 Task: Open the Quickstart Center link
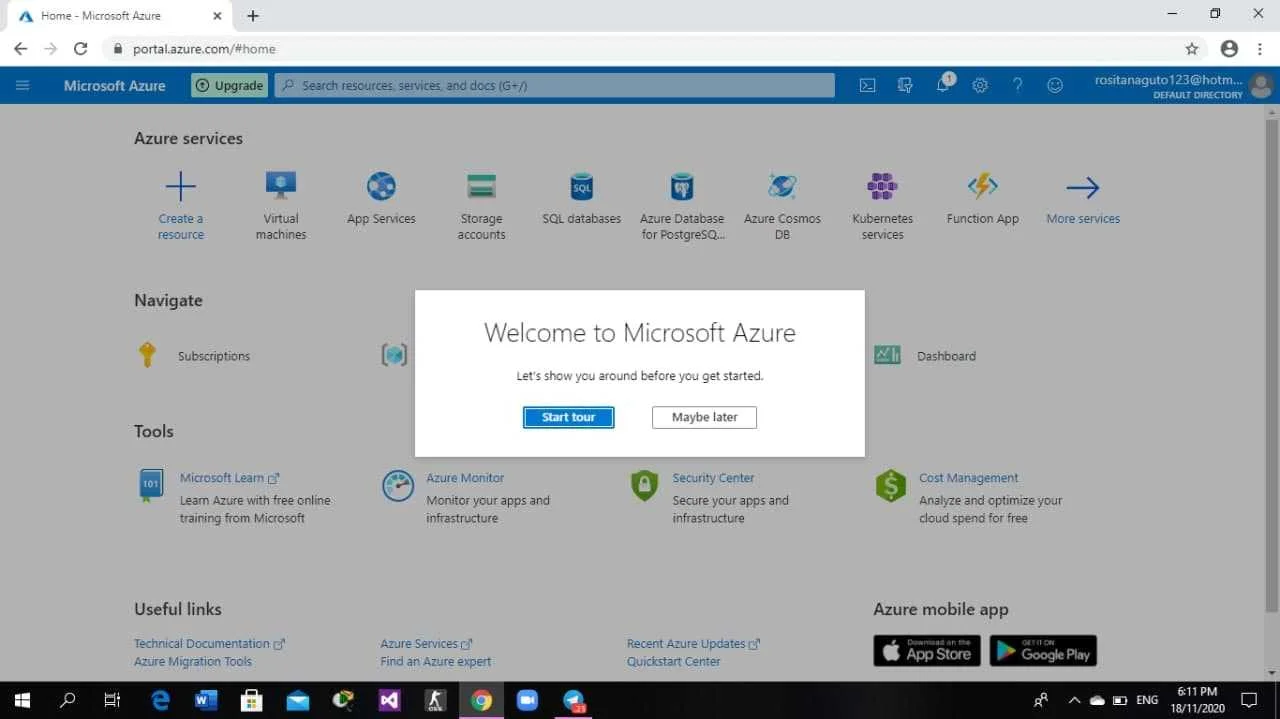(674, 662)
